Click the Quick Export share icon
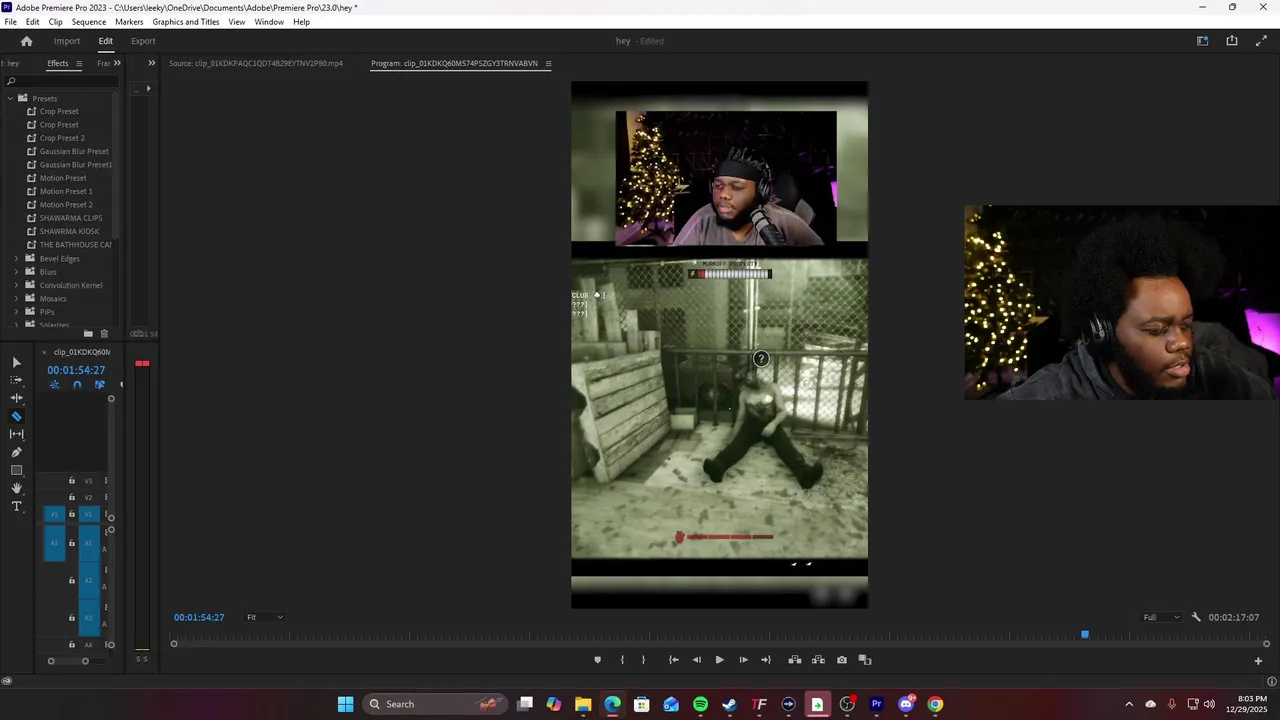Viewport: 1280px width, 720px height. [1232, 41]
